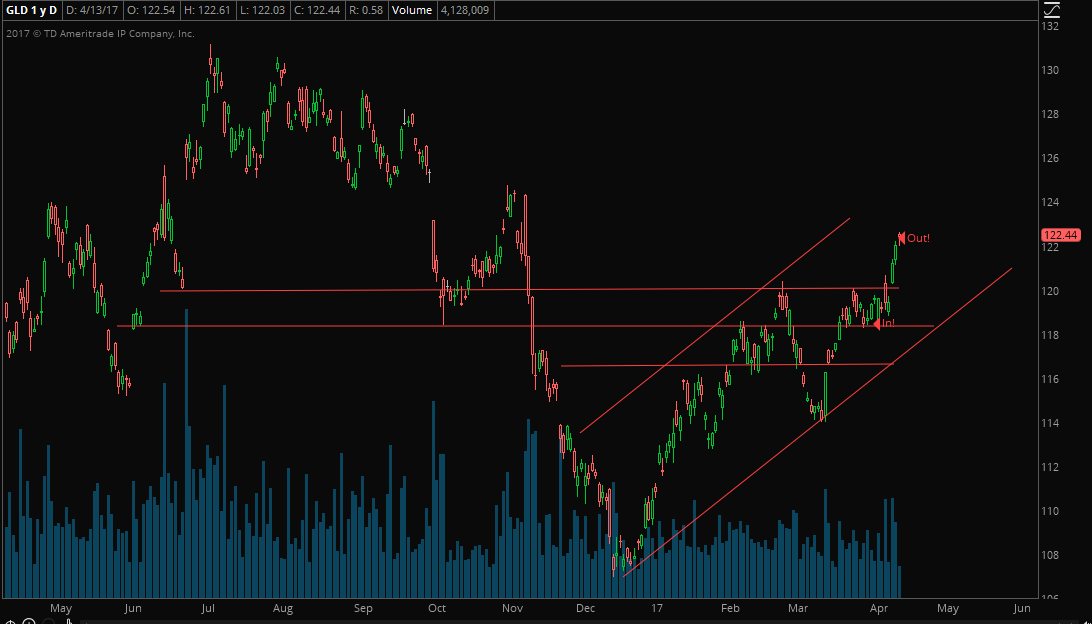The image size is (1092, 624).
Task: Click the 126 price axis label
Action: (1051, 158)
